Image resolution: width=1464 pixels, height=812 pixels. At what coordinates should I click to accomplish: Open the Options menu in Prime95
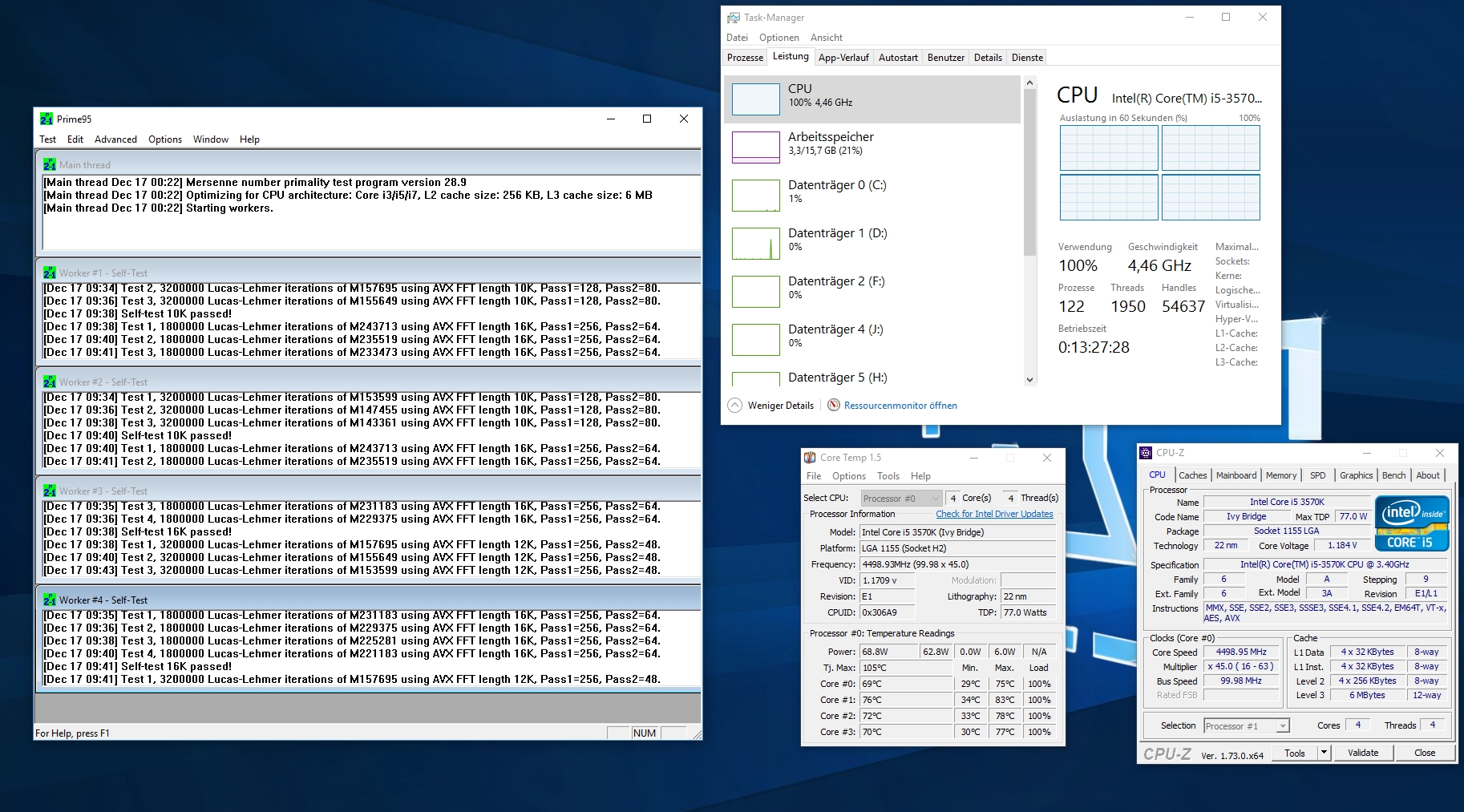point(165,139)
